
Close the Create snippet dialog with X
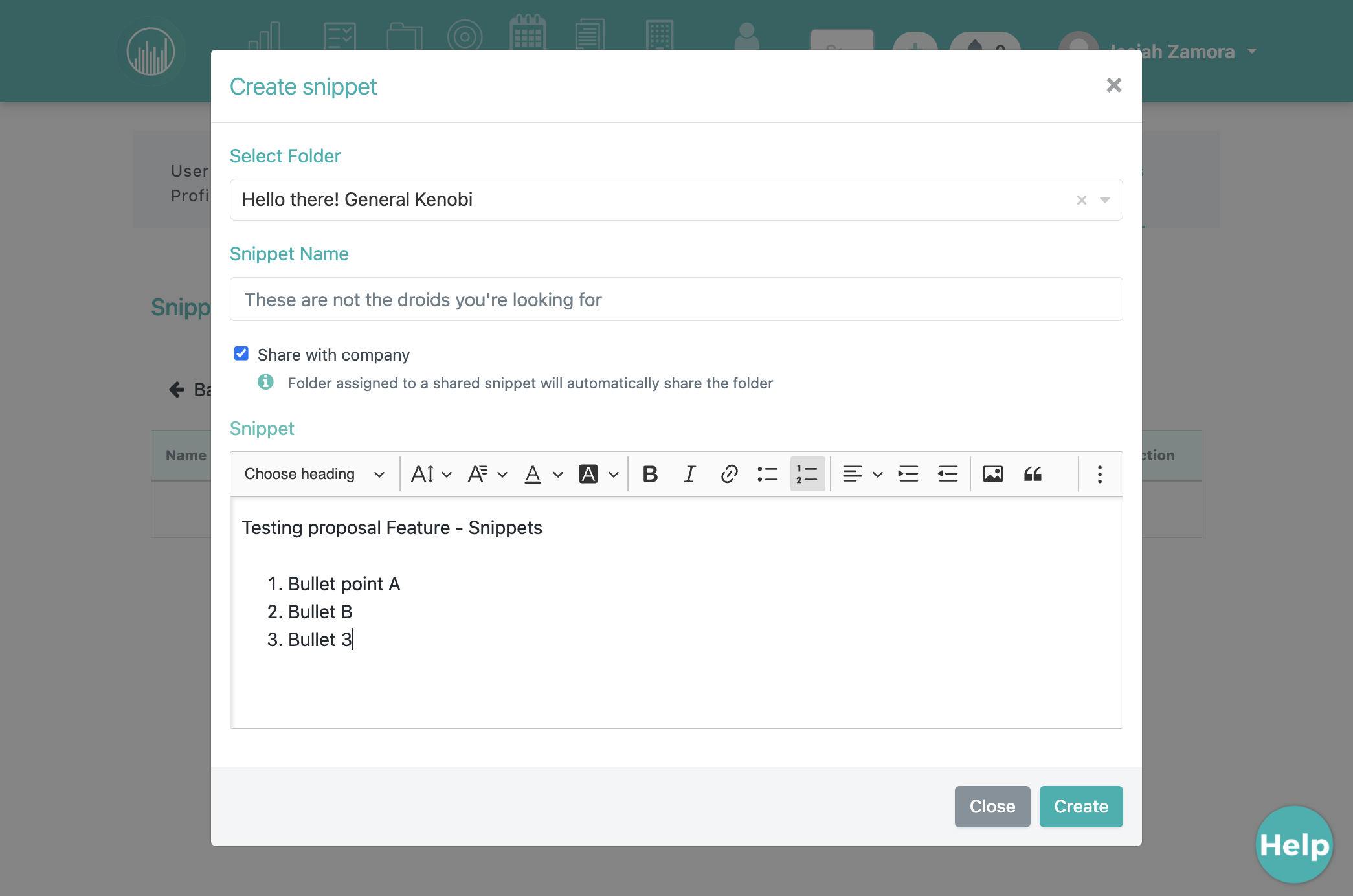(x=1113, y=85)
